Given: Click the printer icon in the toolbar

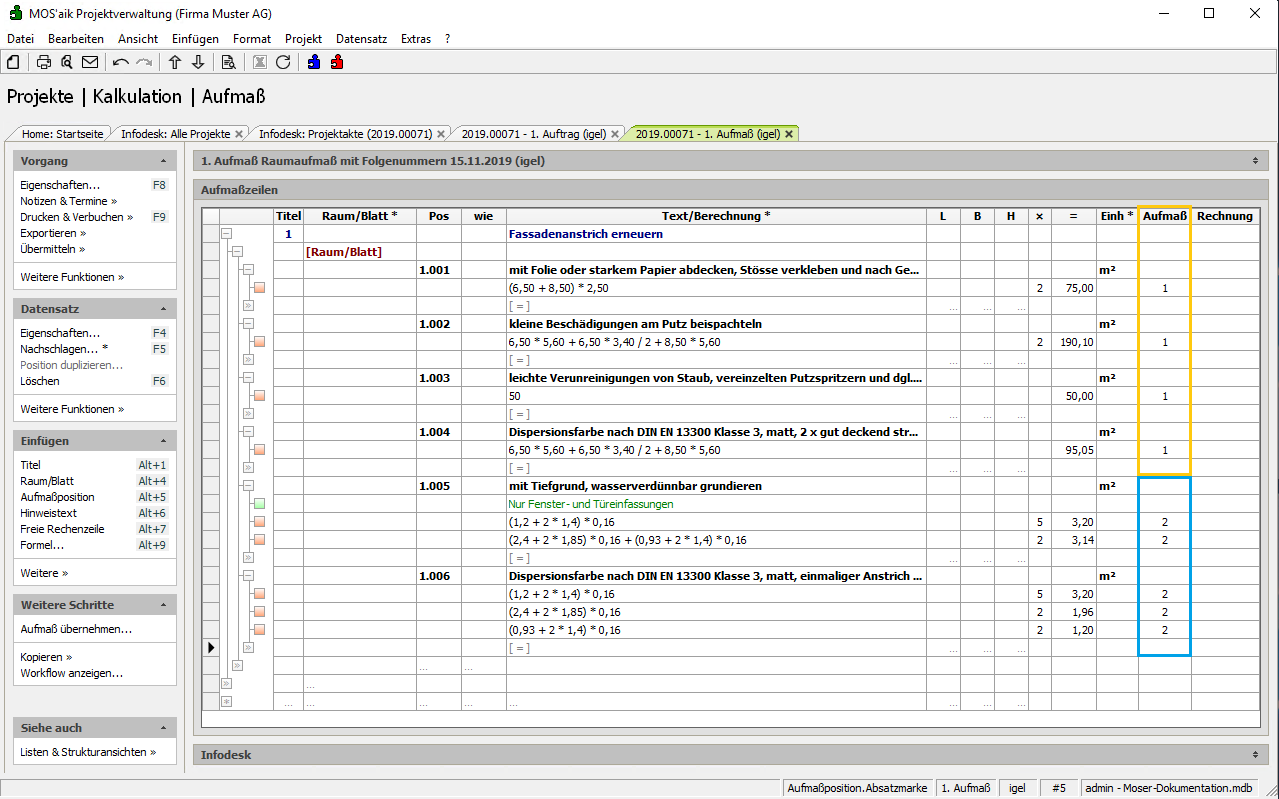Looking at the screenshot, I should [x=44, y=62].
